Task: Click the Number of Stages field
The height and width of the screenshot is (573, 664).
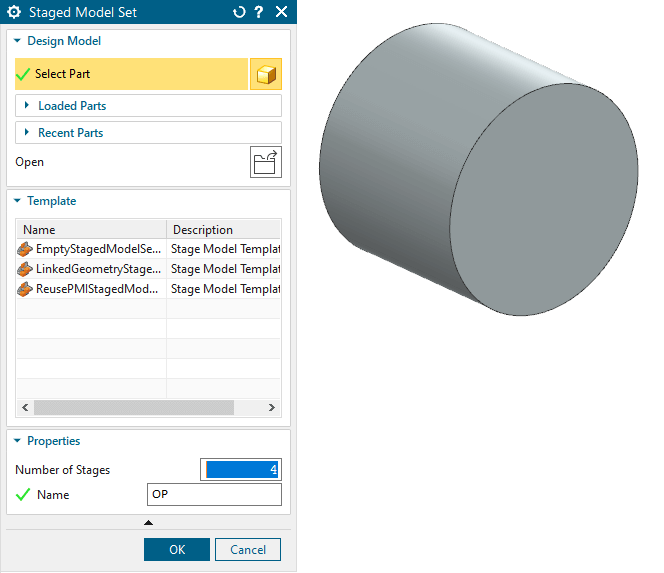Action: pyautogui.click(x=241, y=469)
